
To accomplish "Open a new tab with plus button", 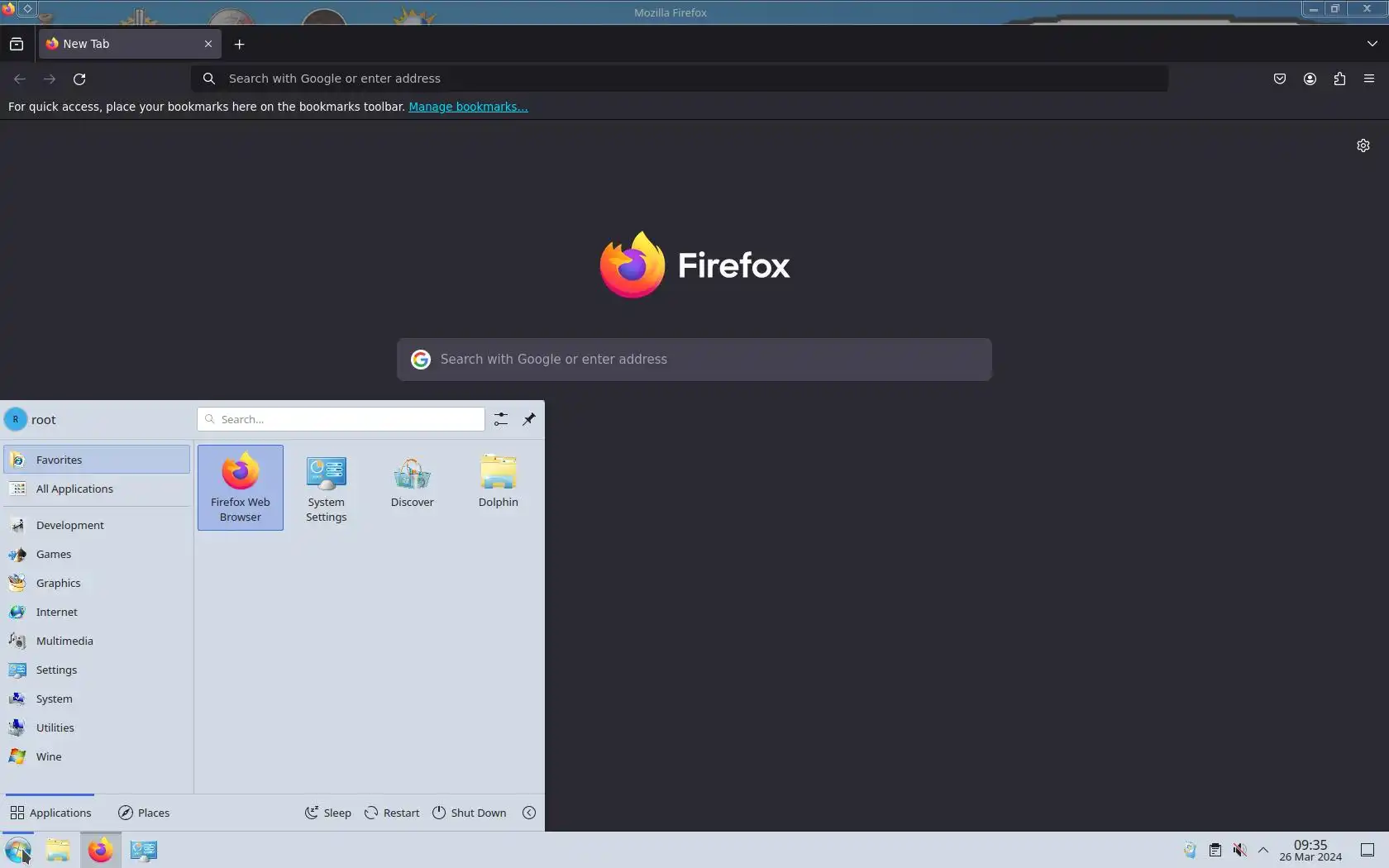I will click(x=240, y=44).
